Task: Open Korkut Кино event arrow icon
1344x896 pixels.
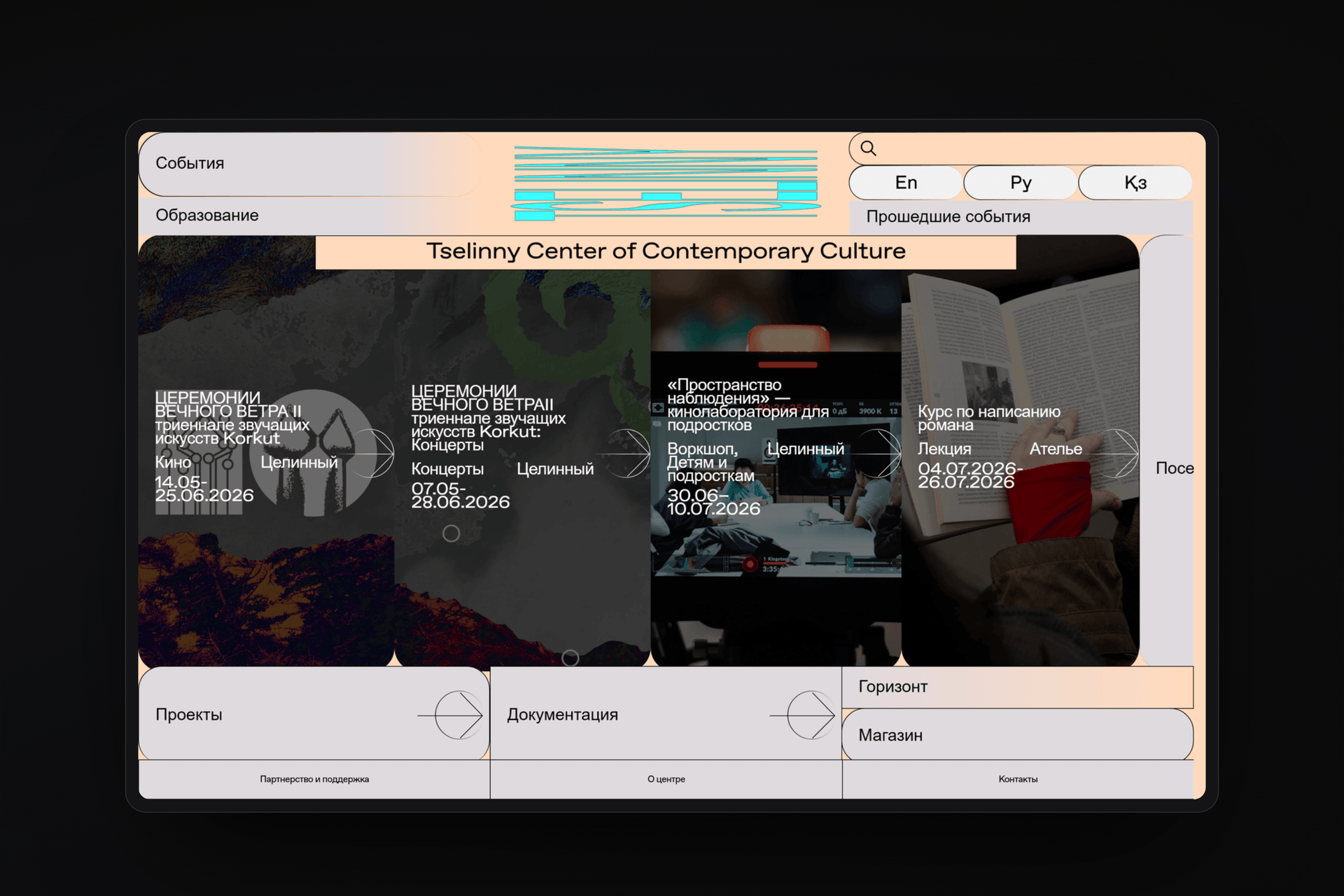Action: (x=371, y=454)
